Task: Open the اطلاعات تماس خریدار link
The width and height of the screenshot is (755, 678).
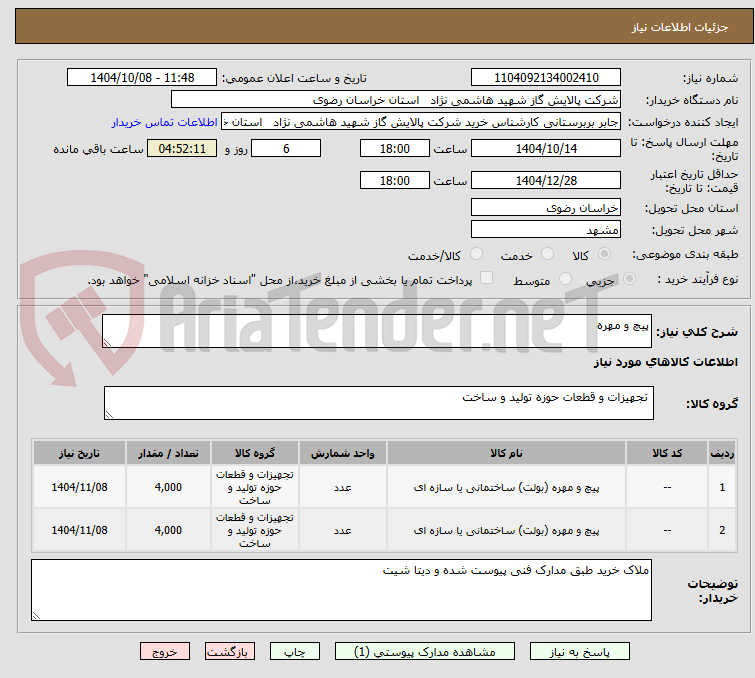Action: tap(165, 122)
